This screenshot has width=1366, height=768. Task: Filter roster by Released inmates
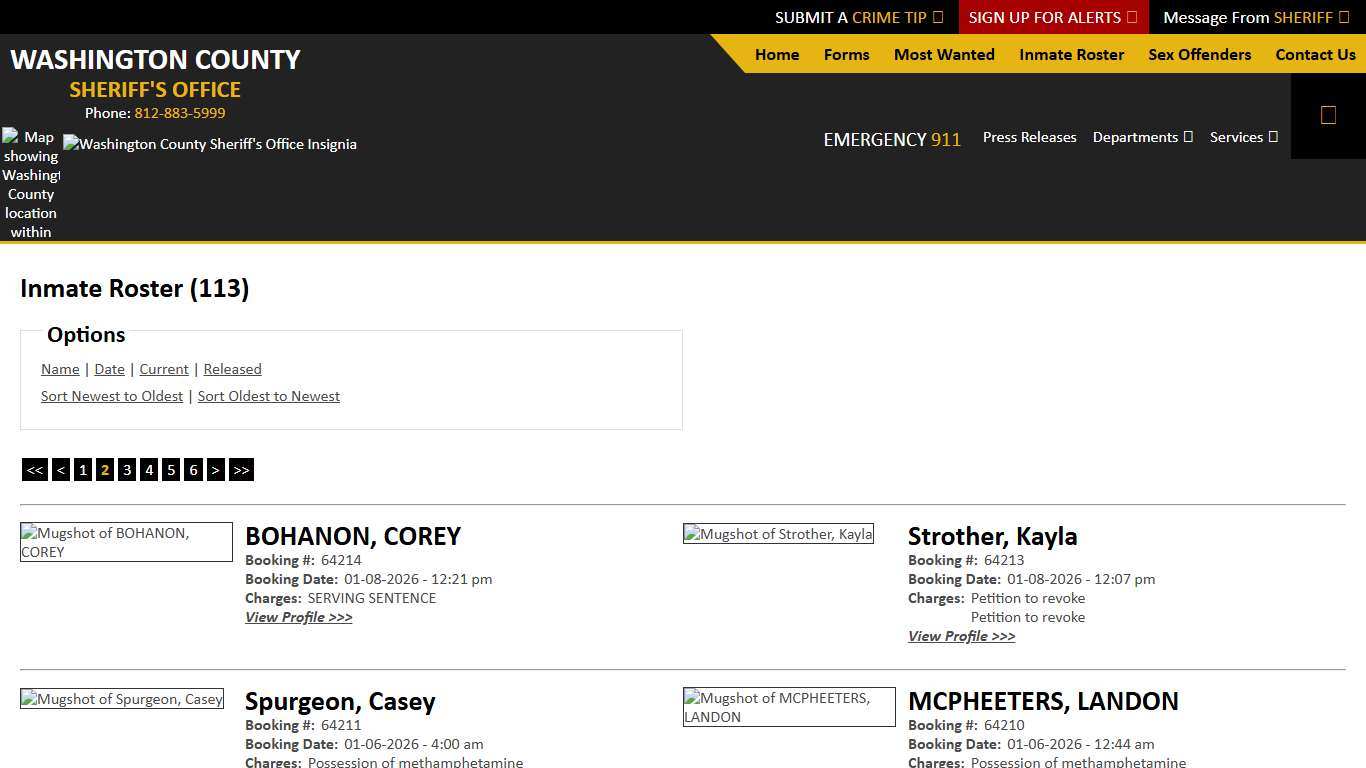(x=232, y=369)
